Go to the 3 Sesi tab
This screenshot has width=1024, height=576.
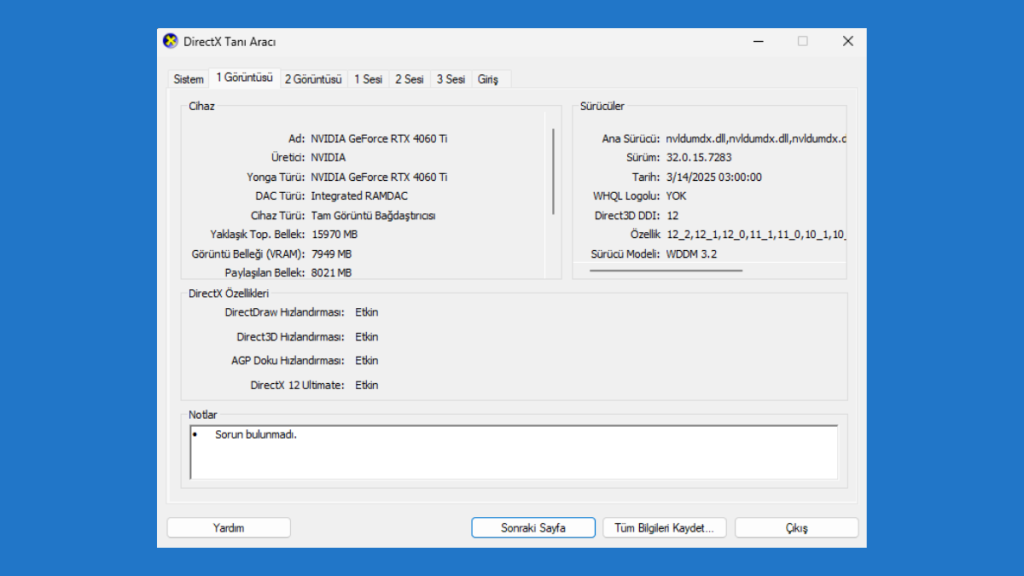point(451,79)
